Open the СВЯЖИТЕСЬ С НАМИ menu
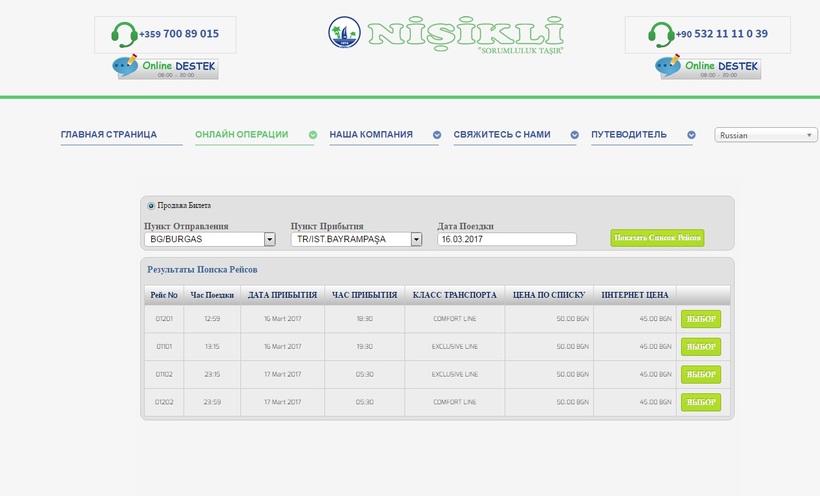The height and width of the screenshot is (496, 820). point(502,135)
